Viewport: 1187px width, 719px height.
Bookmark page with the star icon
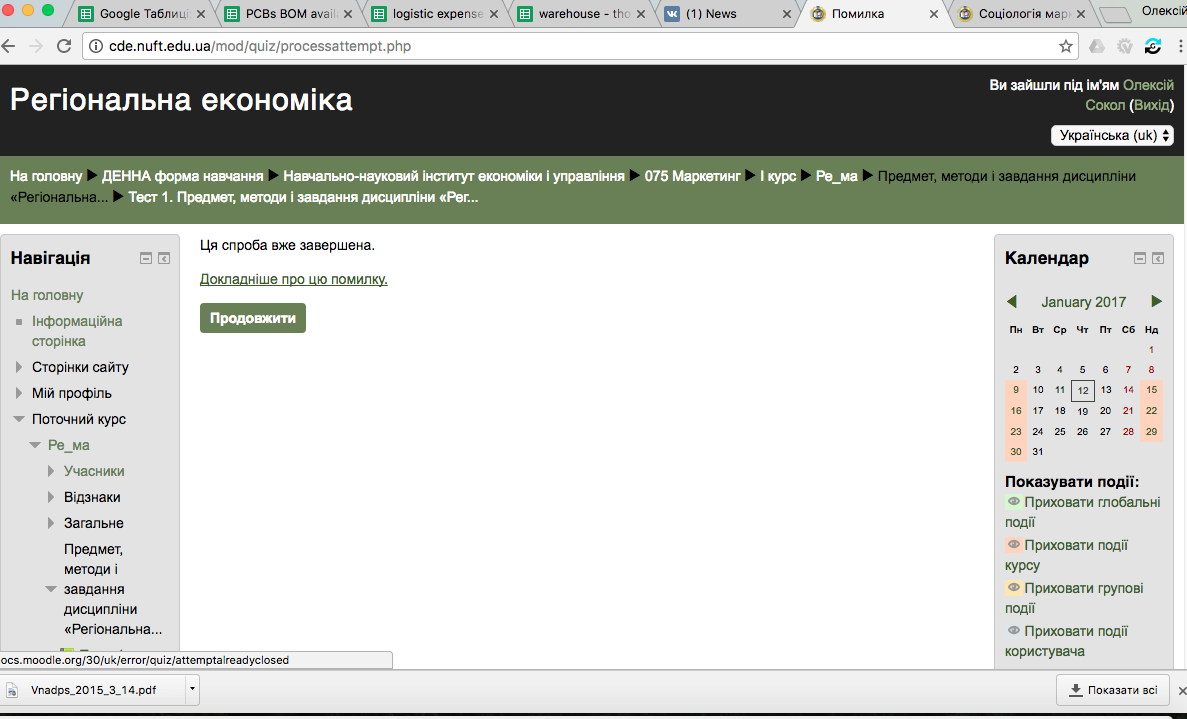click(1066, 46)
